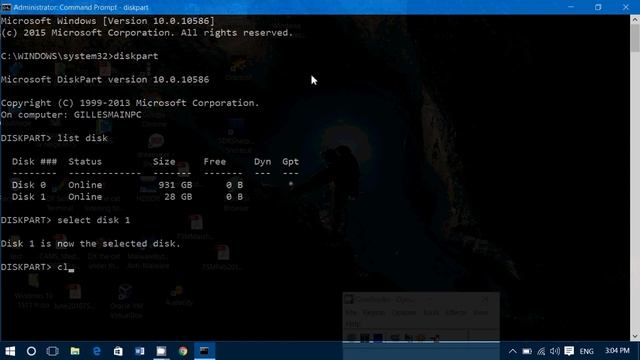Open Task View from the taskbar

click(53, 351)
